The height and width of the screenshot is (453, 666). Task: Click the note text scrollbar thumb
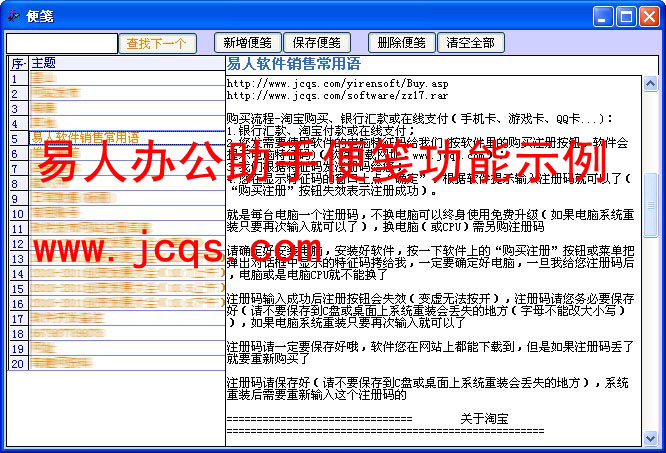pos(650,205)
